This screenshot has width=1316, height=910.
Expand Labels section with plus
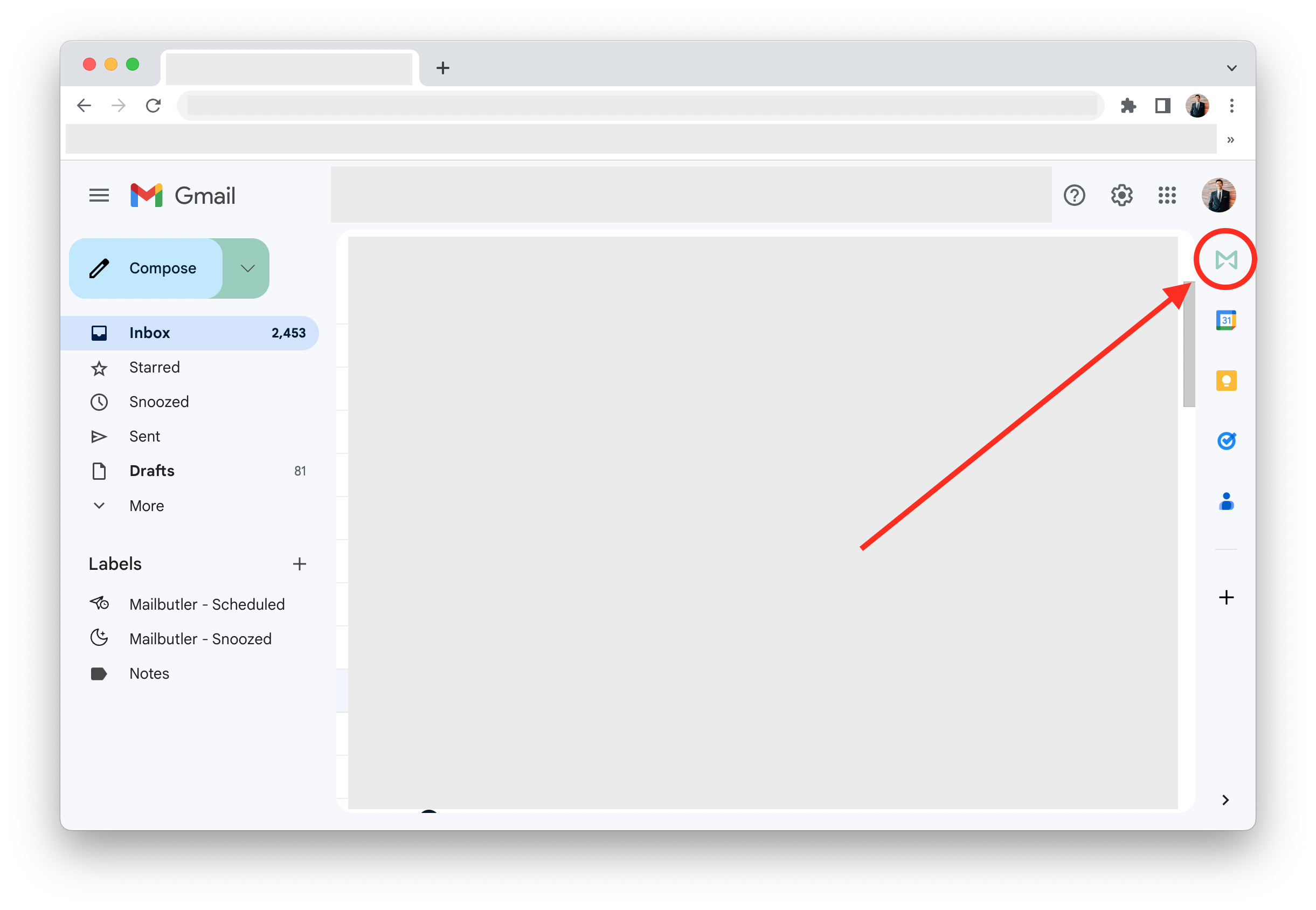pos(298,563)
